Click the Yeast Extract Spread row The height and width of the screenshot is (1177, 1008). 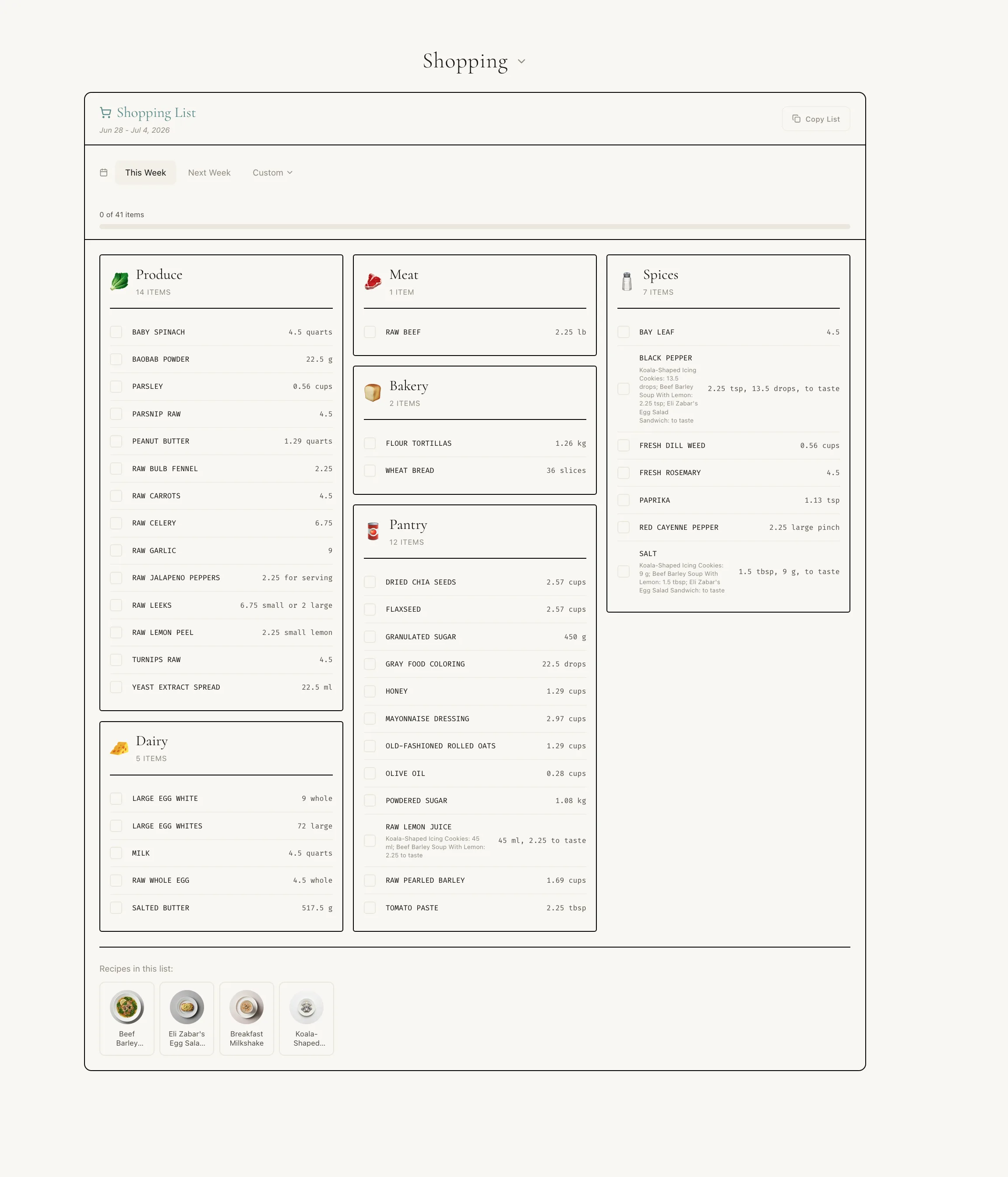(221, 687)
